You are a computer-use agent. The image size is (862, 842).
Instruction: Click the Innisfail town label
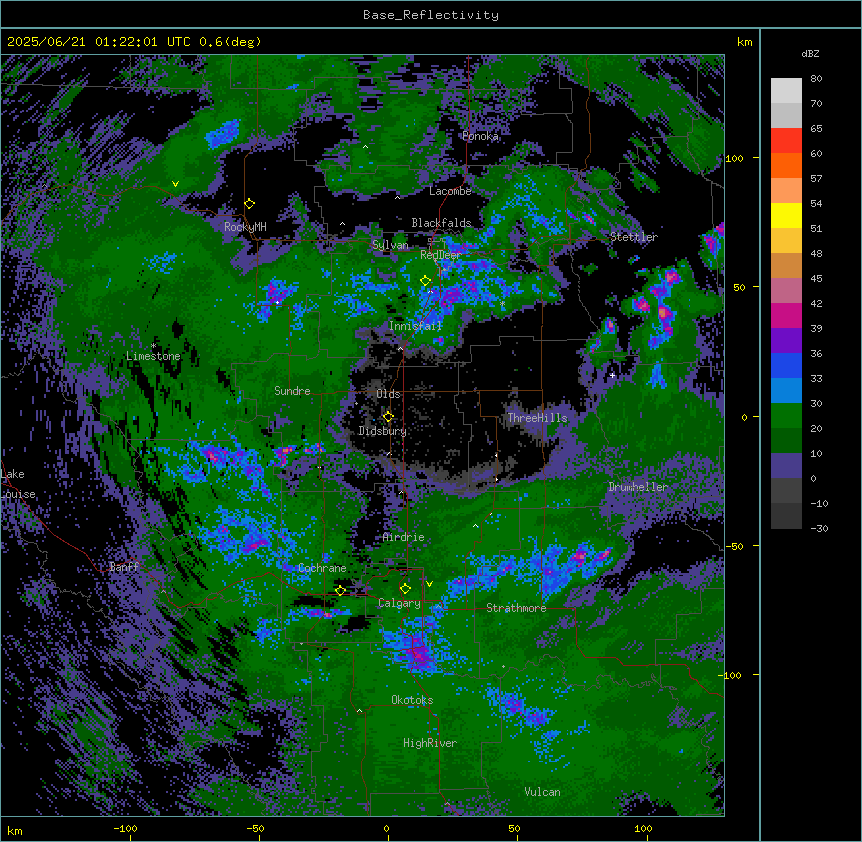[x=415, y=326]
